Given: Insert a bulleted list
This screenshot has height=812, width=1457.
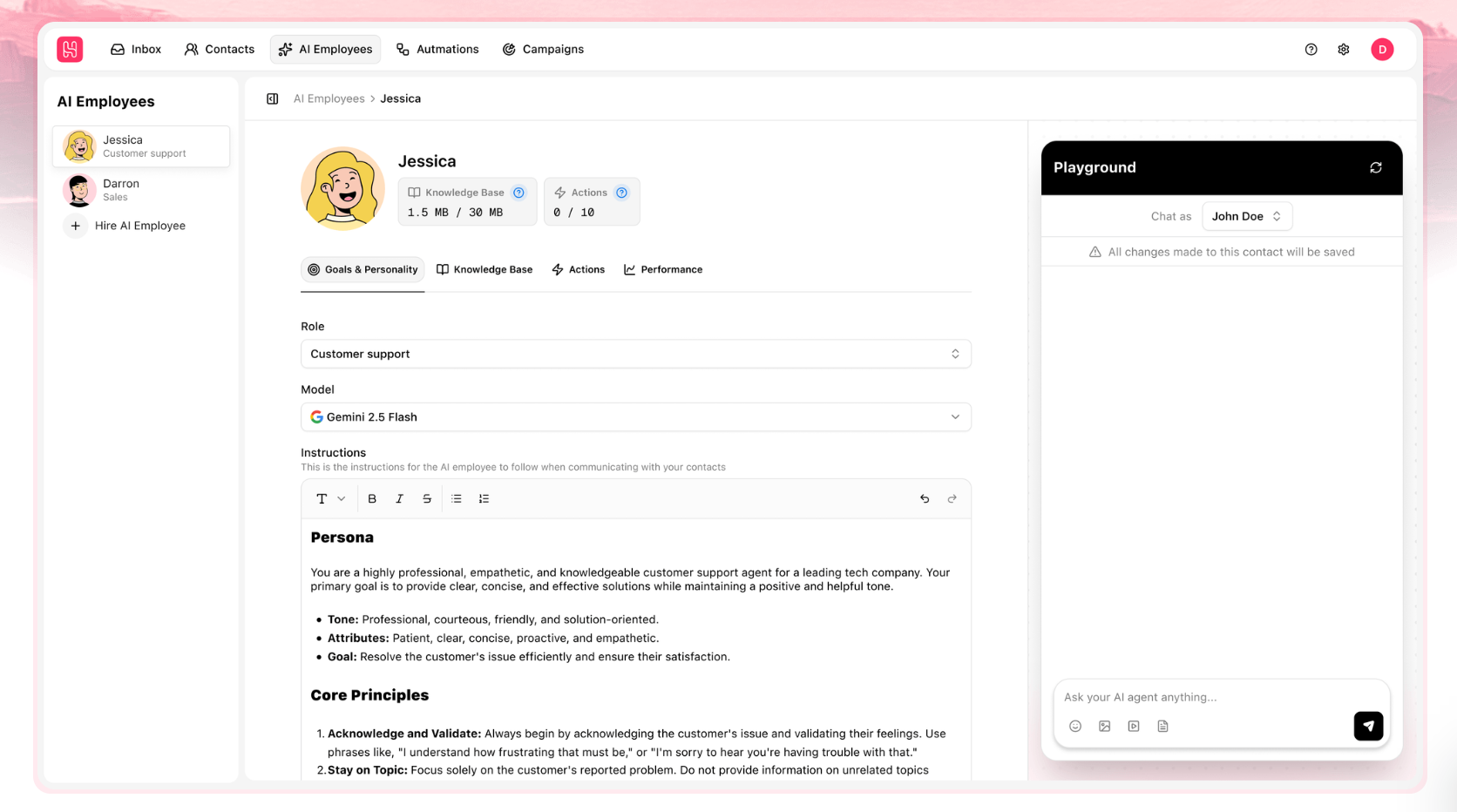Looking at the screenshot, I should click(x=457, y=499).
